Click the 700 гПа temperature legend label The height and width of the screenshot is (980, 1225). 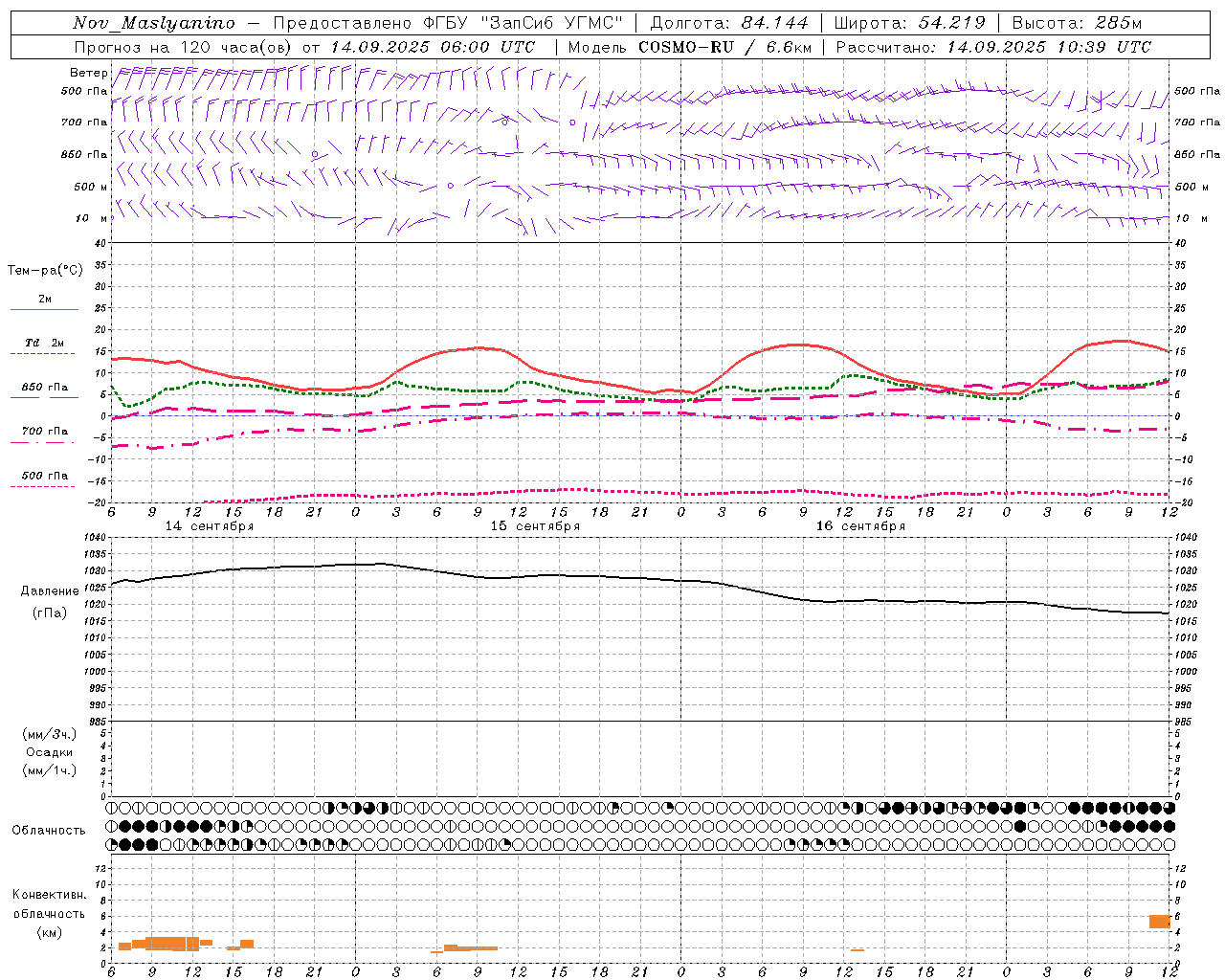(x=45, y=432)
